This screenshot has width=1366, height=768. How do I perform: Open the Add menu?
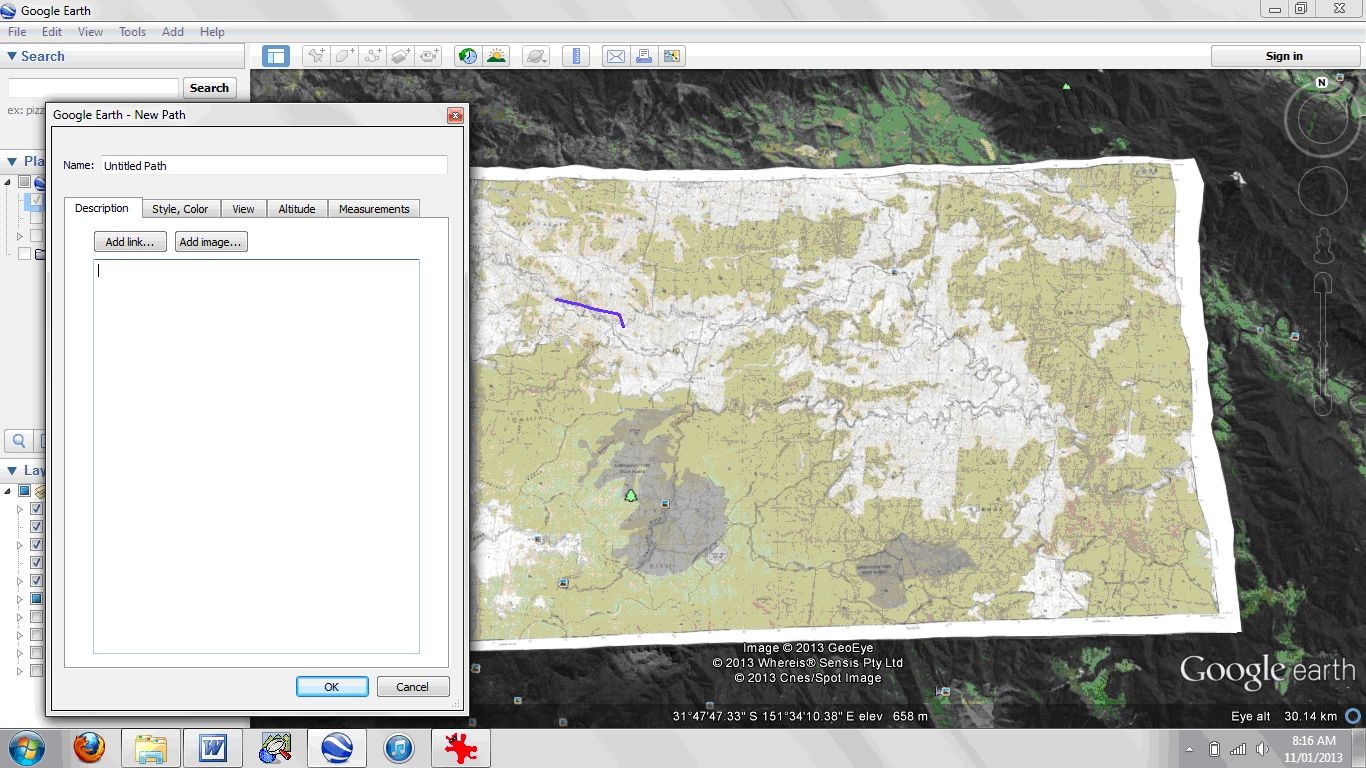click(173, 32)
